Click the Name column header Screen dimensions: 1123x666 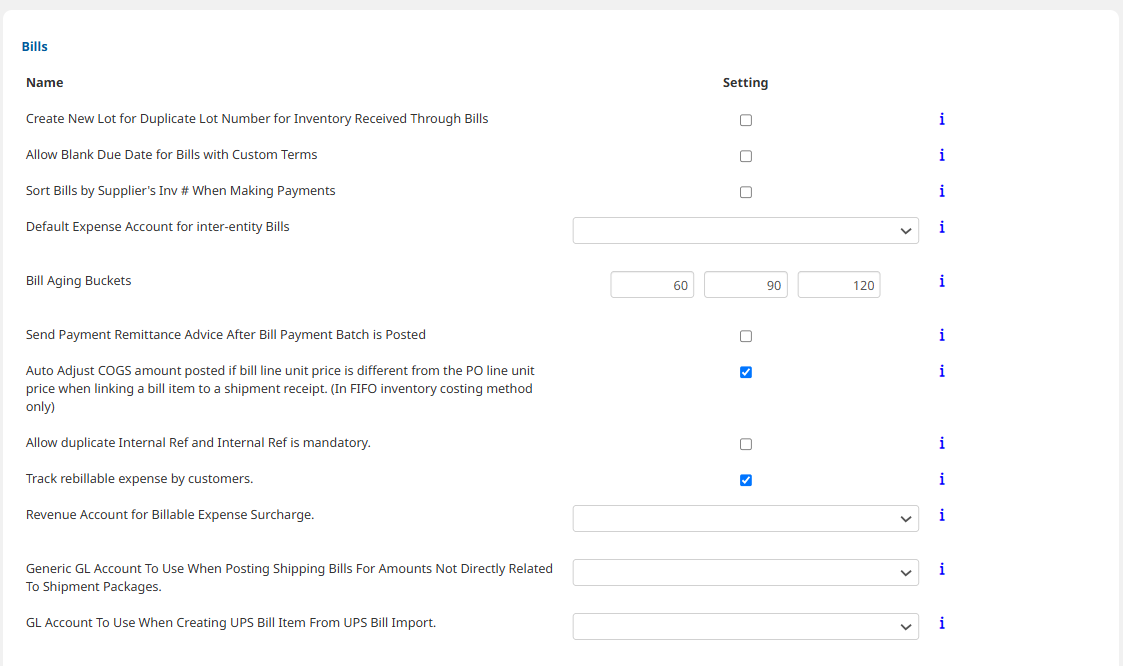point(44,82)
